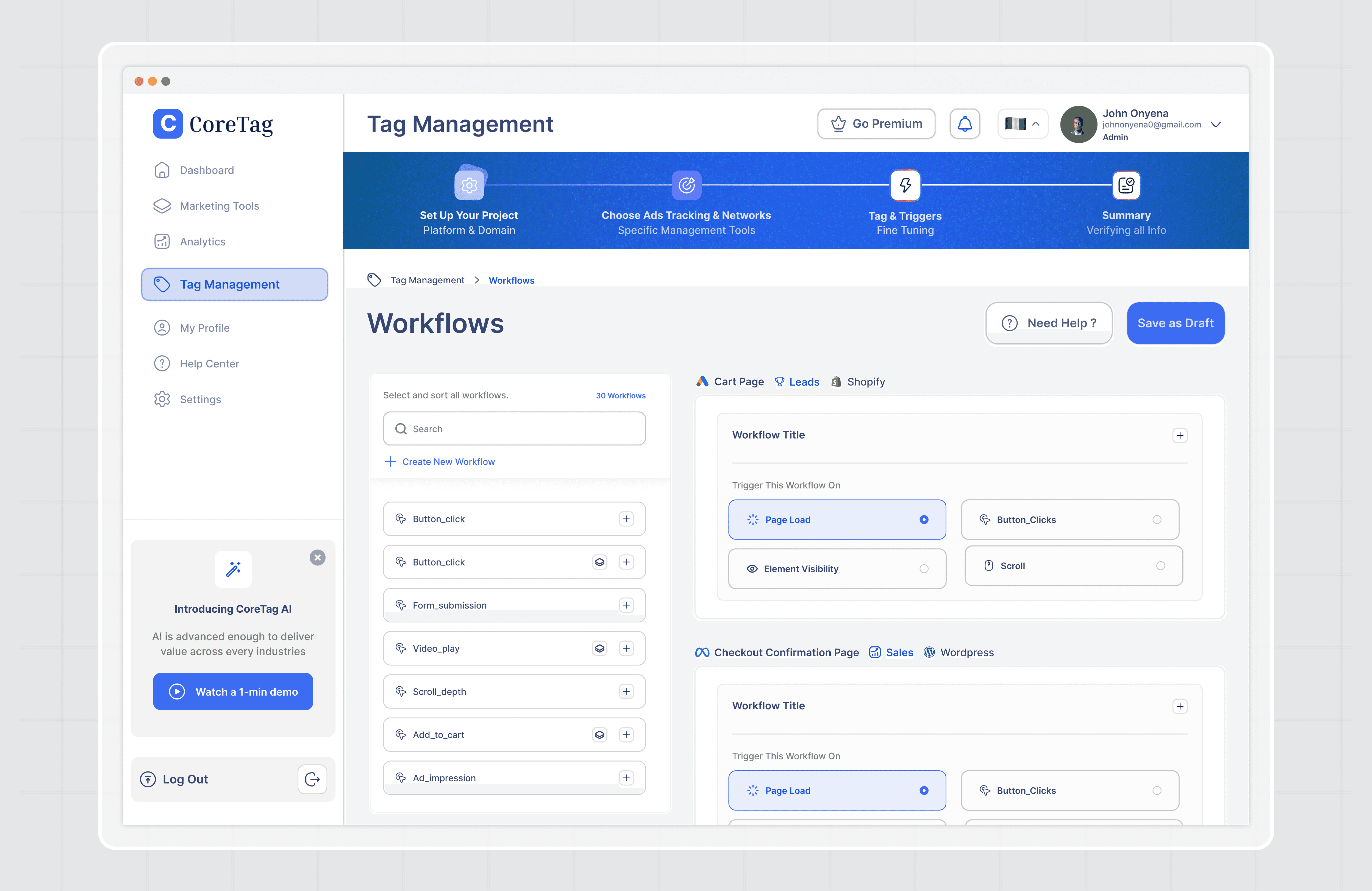1372x891 pixels.
Task: Click the CoreTag AI magic wand icon
Action: tap(233, 569)
